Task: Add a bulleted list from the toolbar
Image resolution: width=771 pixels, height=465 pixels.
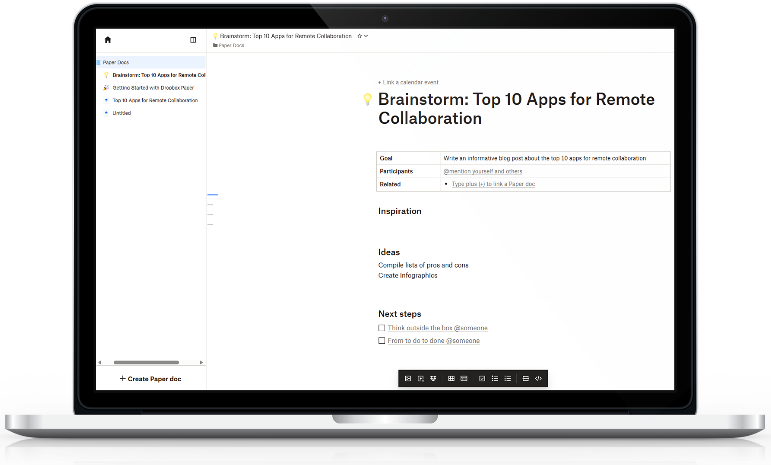Action: click(x=495, y=379)
